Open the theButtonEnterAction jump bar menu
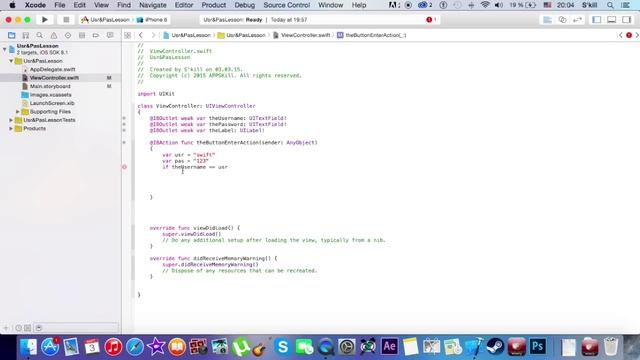The width and height of the screenshot is (640, 360). 371,36
